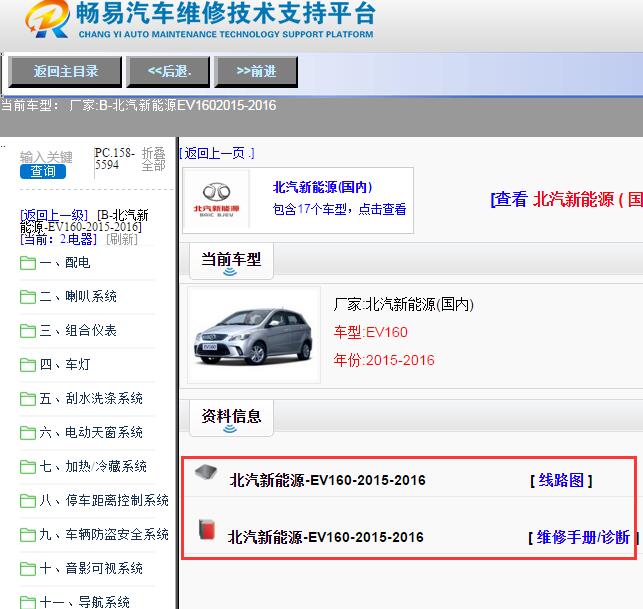The height and width of the screenshot is (609, 643).
Task: Click folder icon for 九、车辆防盗安全系统
Action: [x=28, y=535]
